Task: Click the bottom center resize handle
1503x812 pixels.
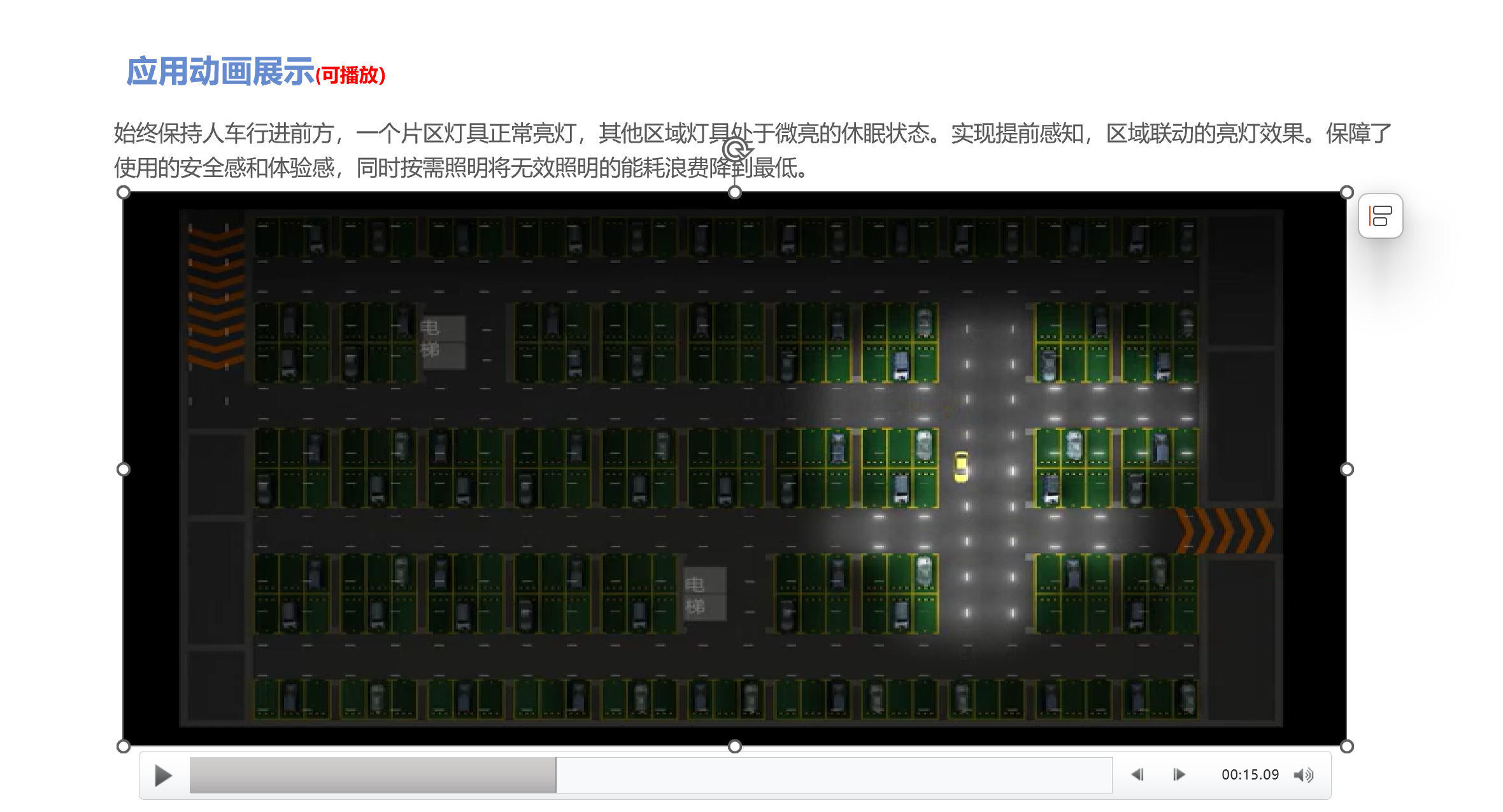Action: coord(735,746)
